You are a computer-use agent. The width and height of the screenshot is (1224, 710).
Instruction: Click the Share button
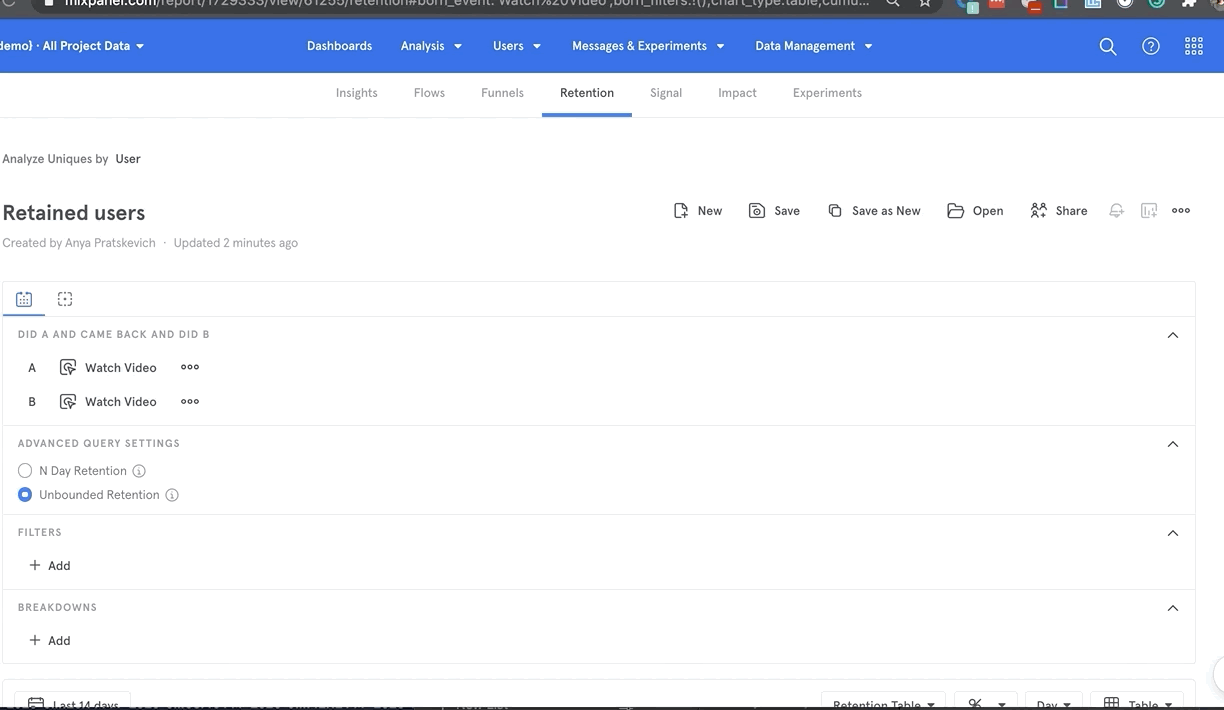(1059, 211)
